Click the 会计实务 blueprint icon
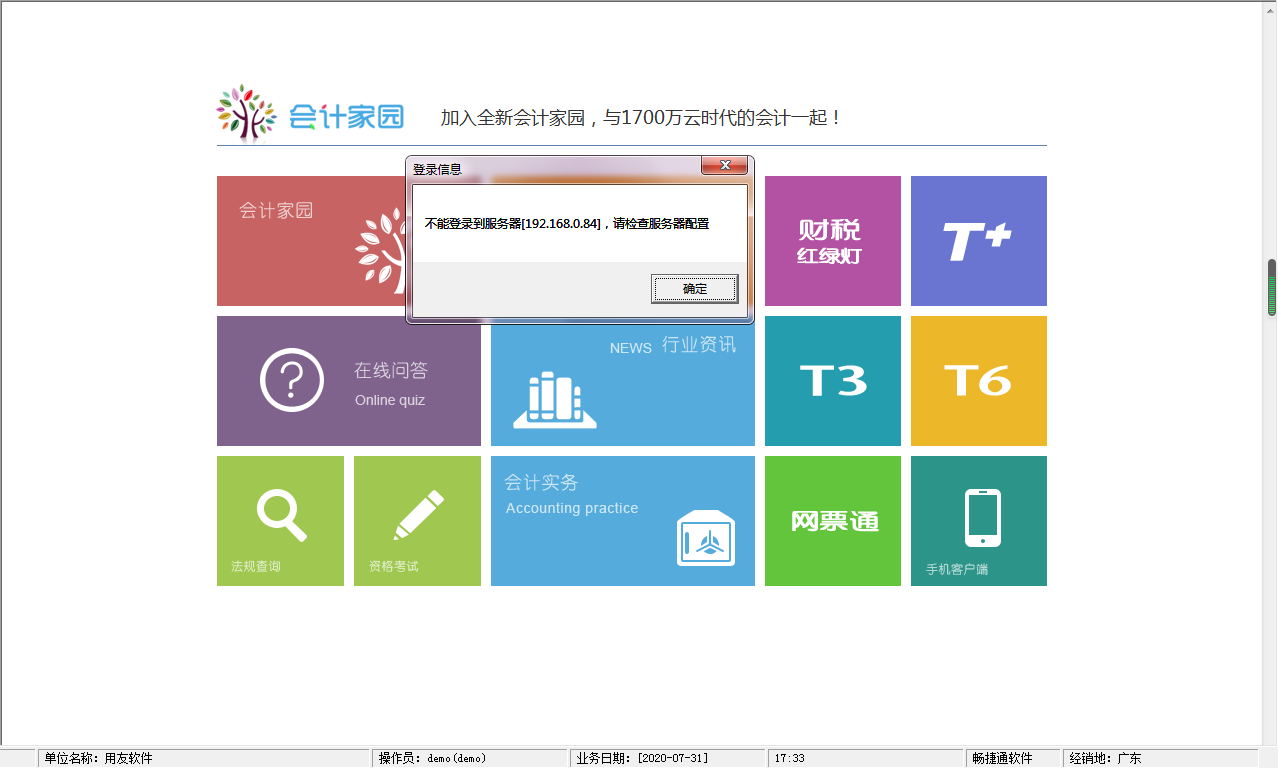 [x=706, y=538]
